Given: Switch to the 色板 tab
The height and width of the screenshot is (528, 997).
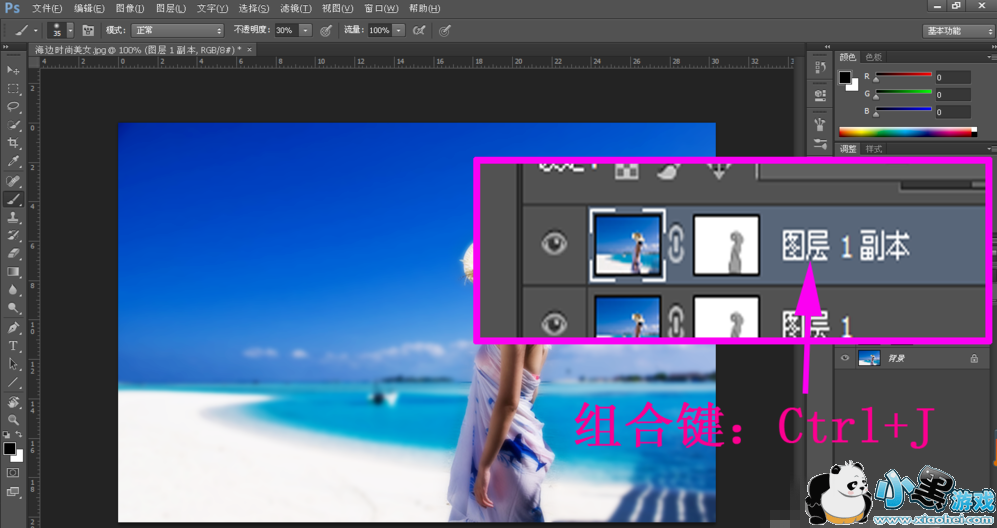Looking at the screenshot, I should tap(874, 57).
